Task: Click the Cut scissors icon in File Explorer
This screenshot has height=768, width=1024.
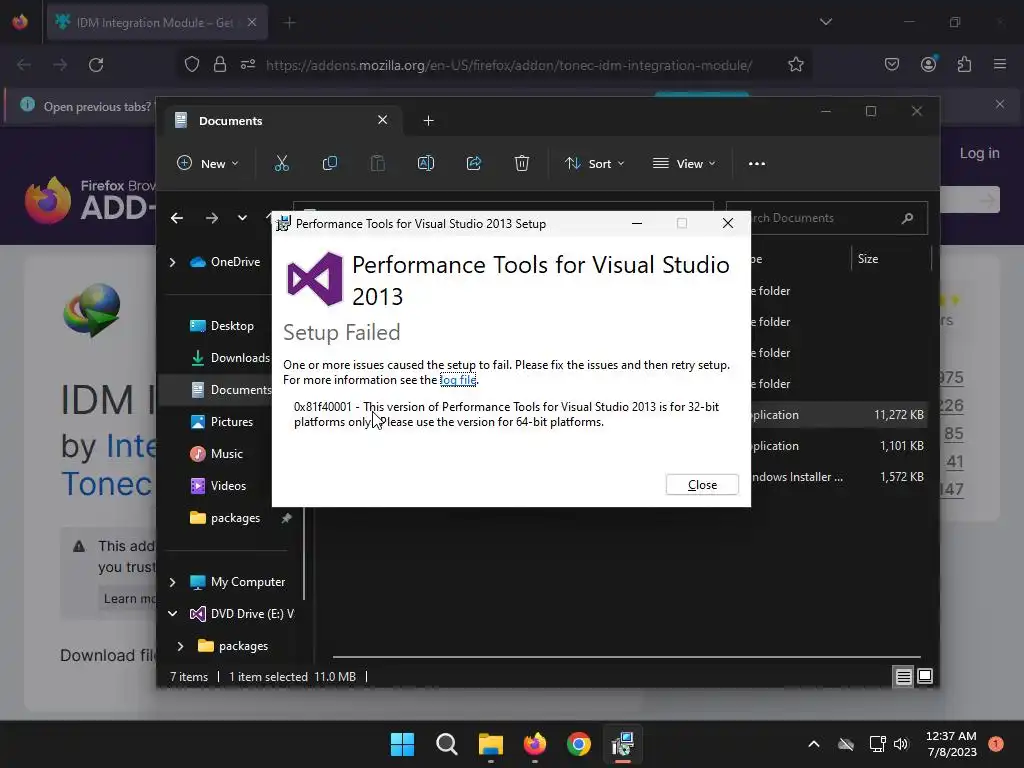Action: 281,163
